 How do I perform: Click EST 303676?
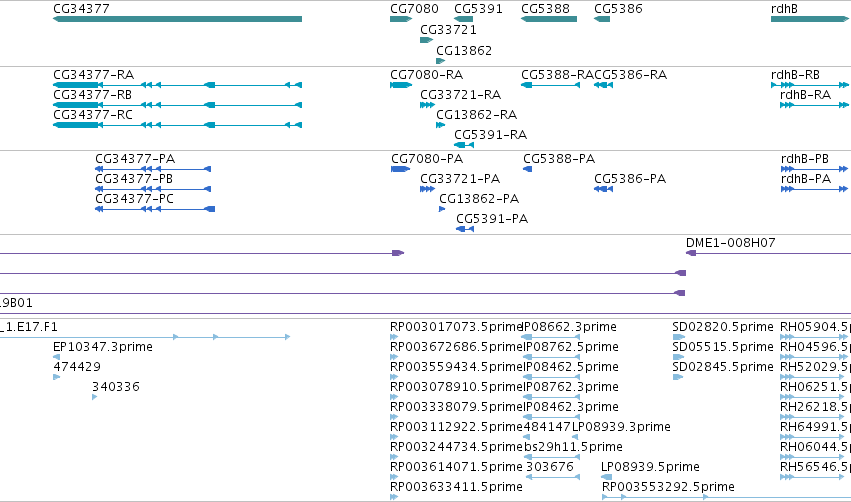[x=553, y=478]
